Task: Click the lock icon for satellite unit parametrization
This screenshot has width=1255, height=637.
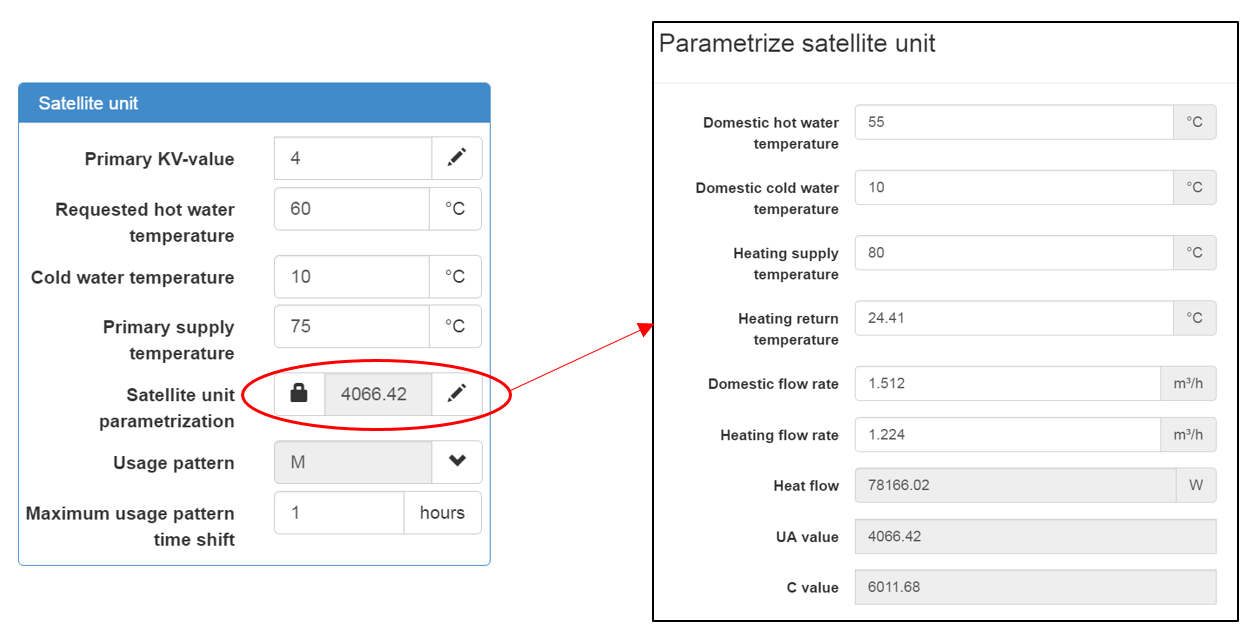Action: coord(299,394)
